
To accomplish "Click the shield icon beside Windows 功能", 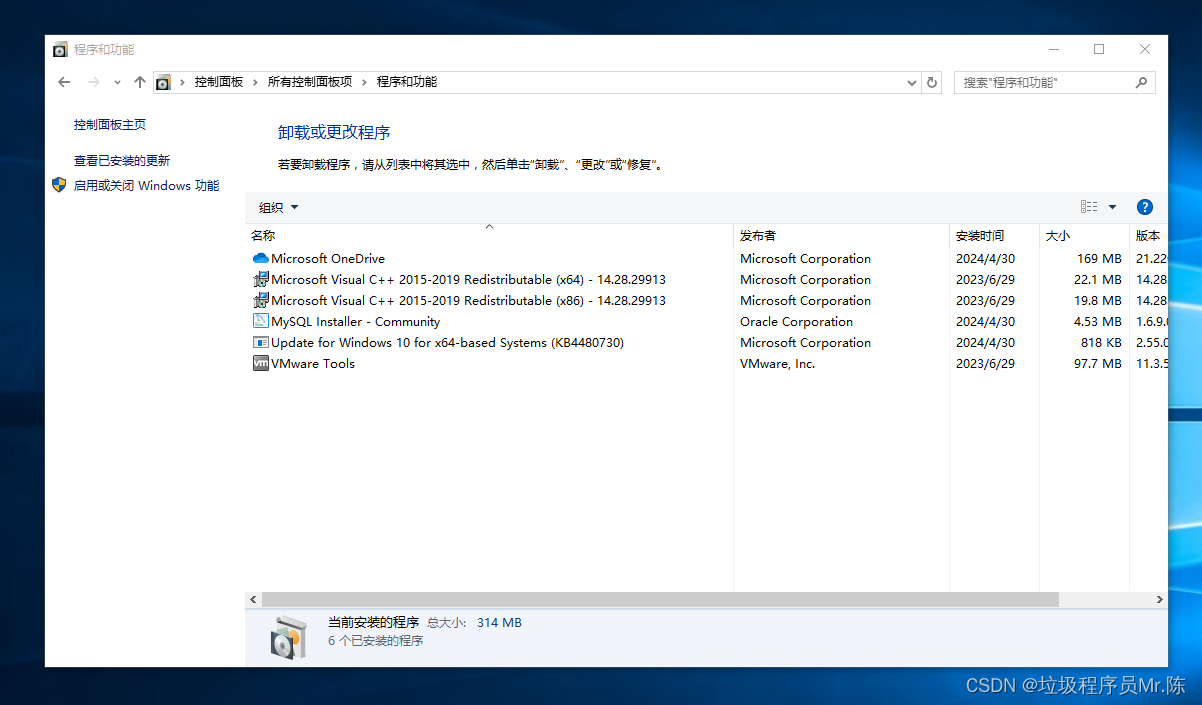I will [59, 185].
